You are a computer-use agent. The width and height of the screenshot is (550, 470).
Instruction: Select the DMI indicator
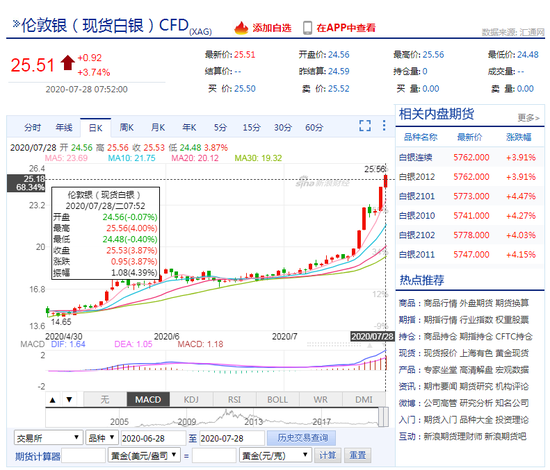(364, 400)
